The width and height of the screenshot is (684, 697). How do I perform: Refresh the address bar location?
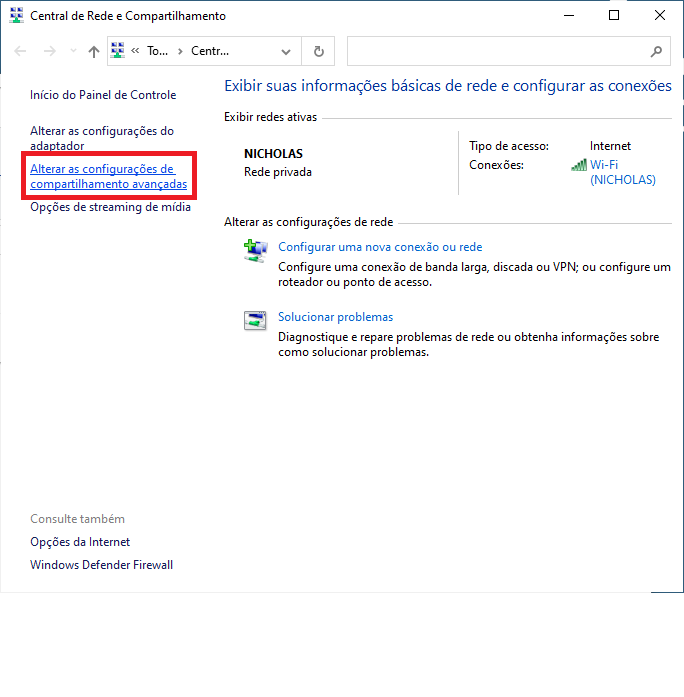click(x=318, y=51)
